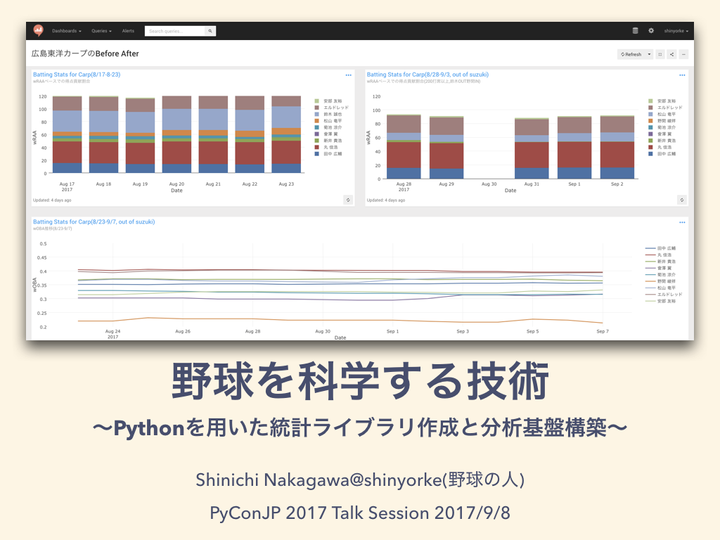Click the orange wOBA line near the bottom
Viewport: 720px width, 540px height.
coord(340,320)
